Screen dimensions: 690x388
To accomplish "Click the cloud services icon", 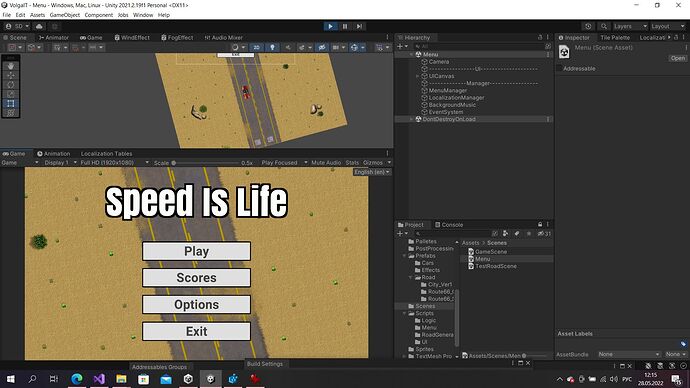I will (x=39, y=26).
